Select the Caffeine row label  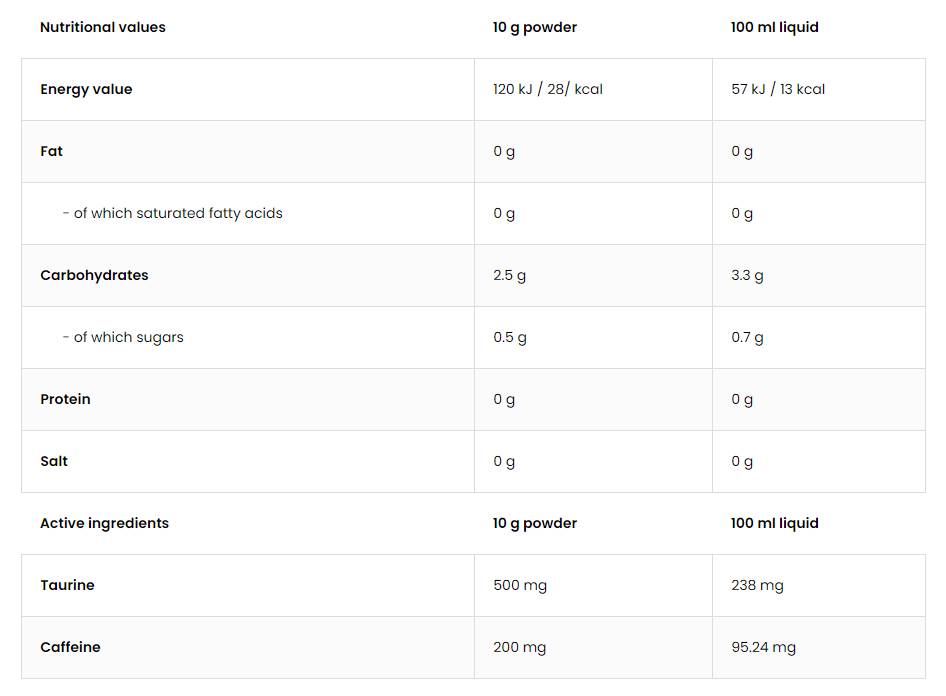coord(70,647)
